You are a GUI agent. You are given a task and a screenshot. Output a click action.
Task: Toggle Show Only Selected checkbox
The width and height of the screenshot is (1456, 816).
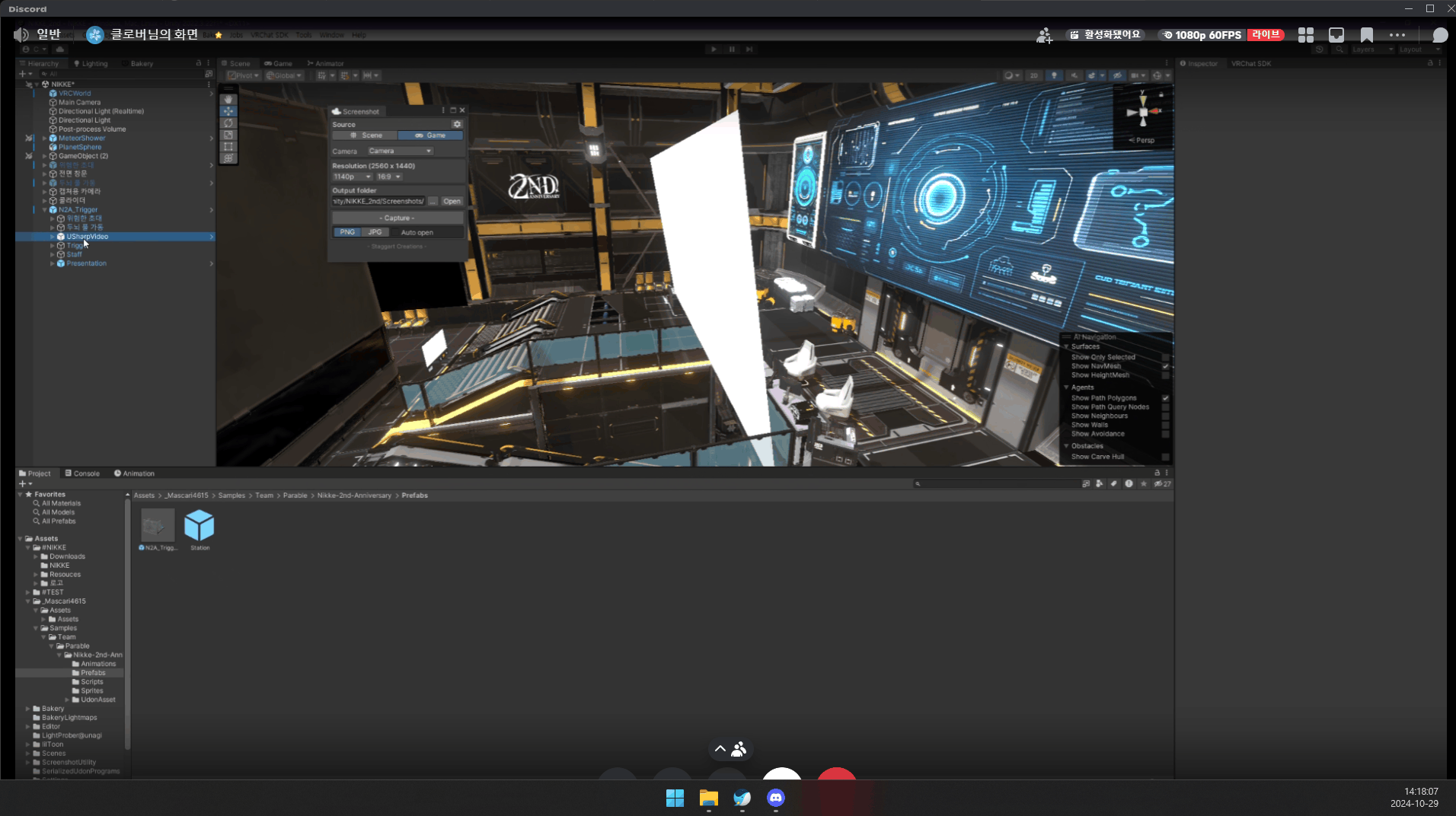(x=1165, y=357)
